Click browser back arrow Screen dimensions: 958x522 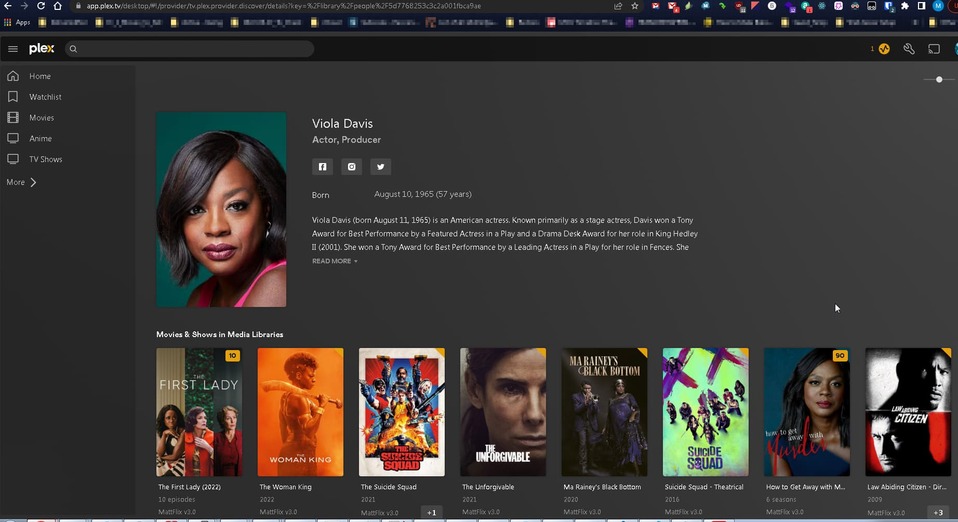tap(8, 6)
